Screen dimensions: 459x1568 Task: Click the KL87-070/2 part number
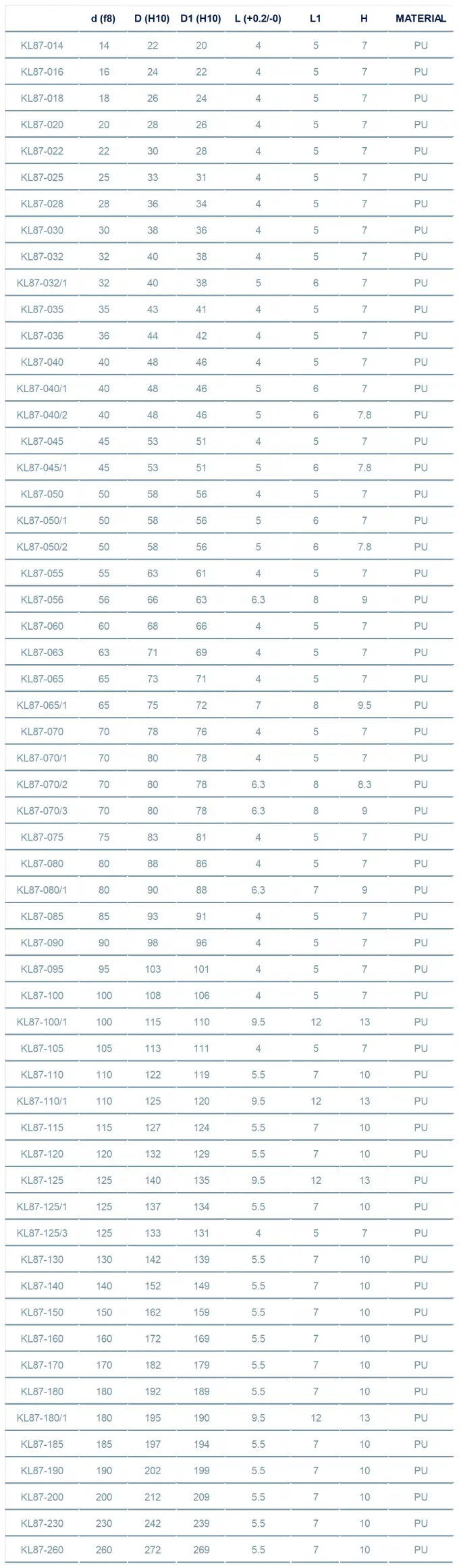pyautogui.click(x=42, y=784)
